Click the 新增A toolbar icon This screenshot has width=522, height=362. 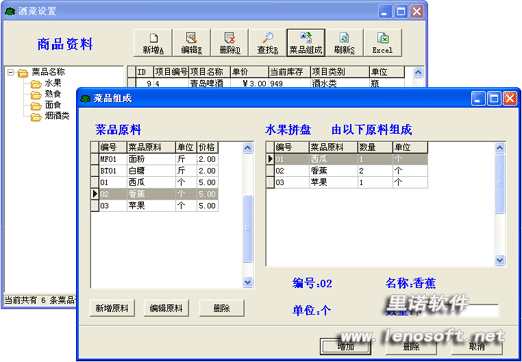tap(153, 43)
